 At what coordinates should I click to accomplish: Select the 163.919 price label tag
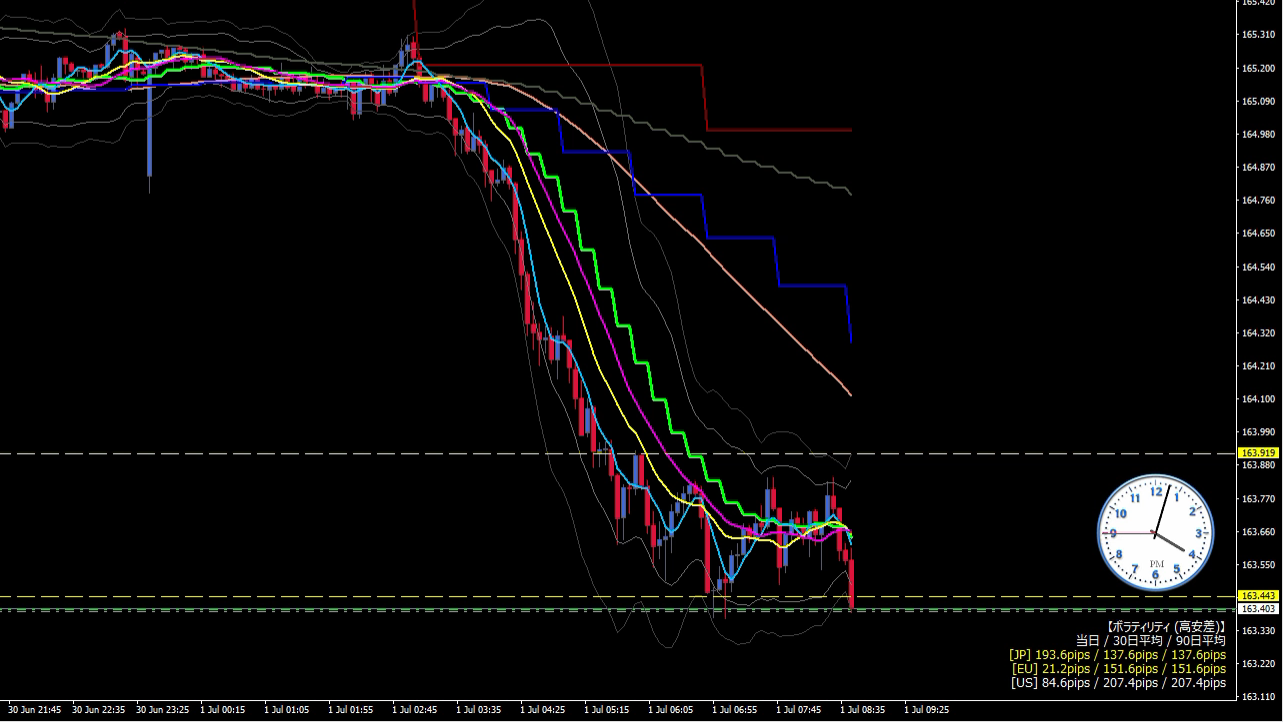click(1260, 453)
